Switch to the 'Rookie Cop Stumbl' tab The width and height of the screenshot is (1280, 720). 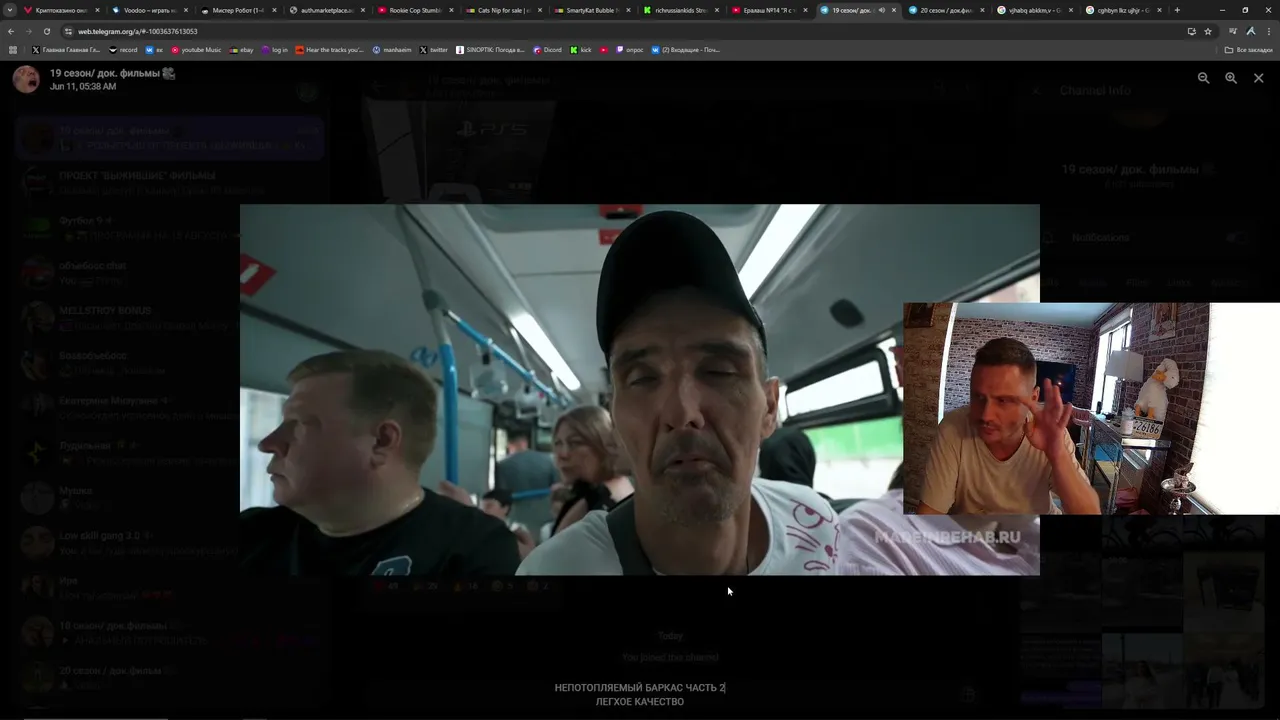coord(415,10)
